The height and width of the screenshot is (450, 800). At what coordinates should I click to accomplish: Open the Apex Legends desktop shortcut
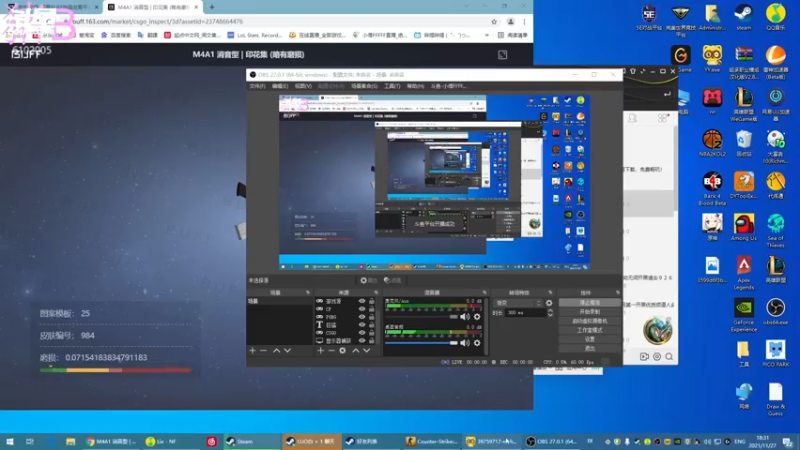tap(744, 273)
